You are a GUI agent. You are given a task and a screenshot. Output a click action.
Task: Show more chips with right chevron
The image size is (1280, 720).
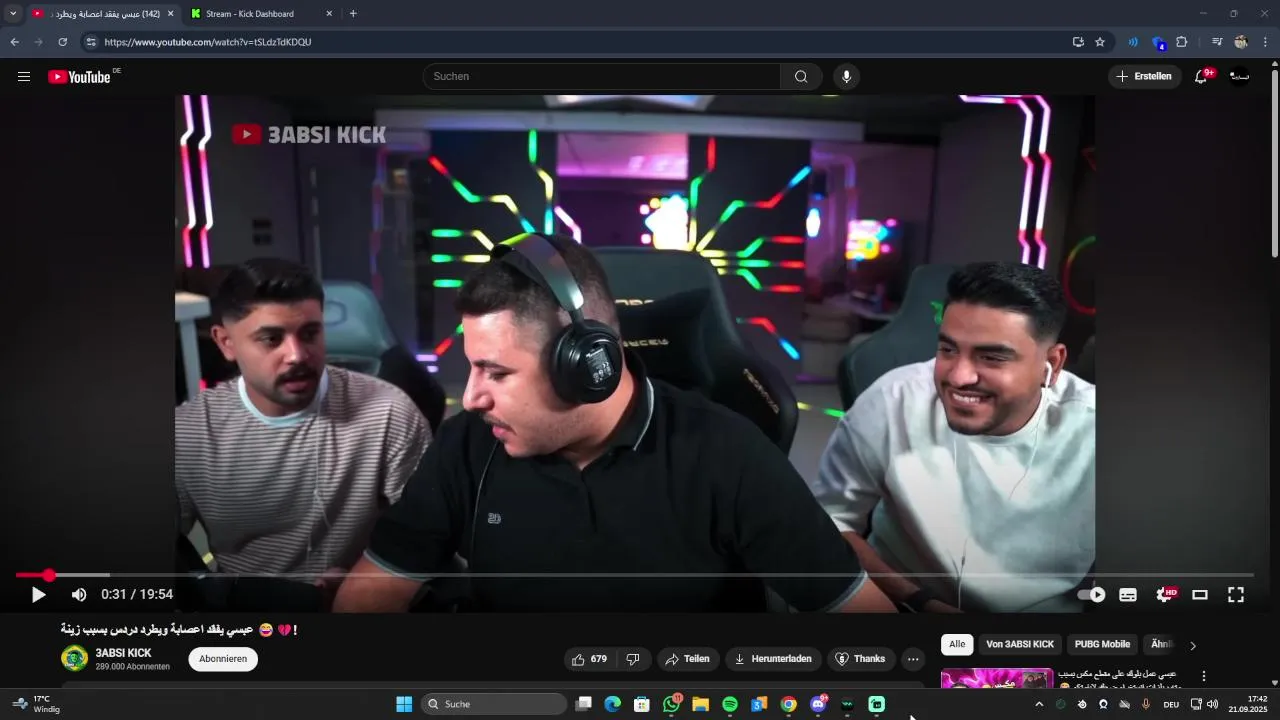pos(1192,646)
